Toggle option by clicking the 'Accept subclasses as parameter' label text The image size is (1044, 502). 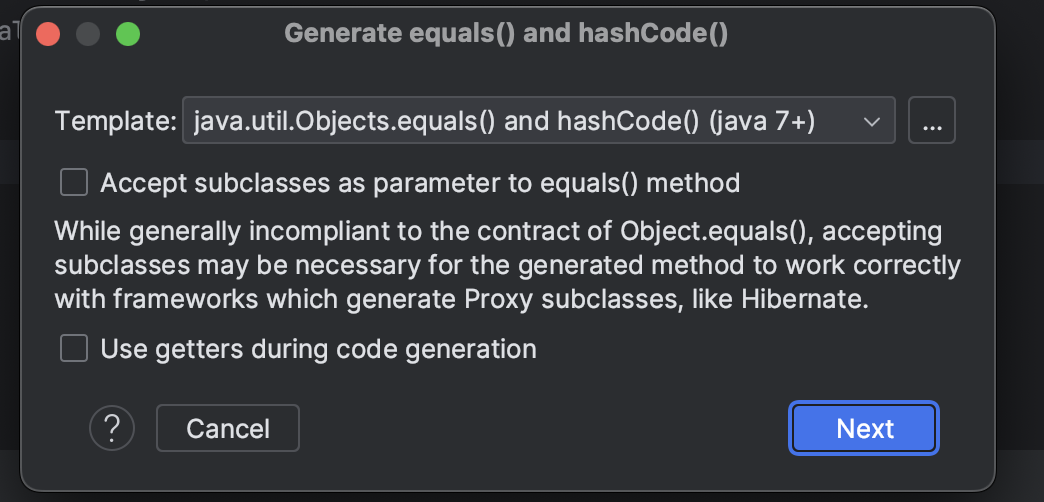(420, 182)
